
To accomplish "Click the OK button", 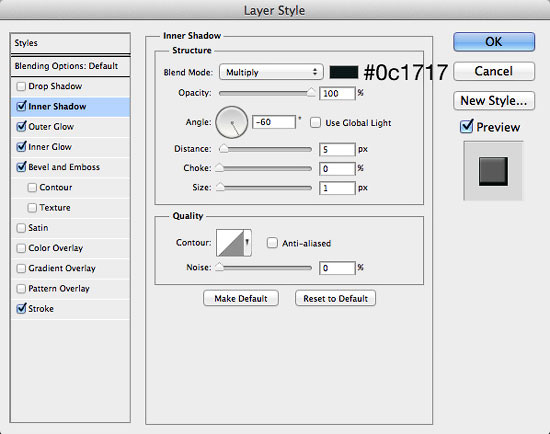I will click(494, 42).
